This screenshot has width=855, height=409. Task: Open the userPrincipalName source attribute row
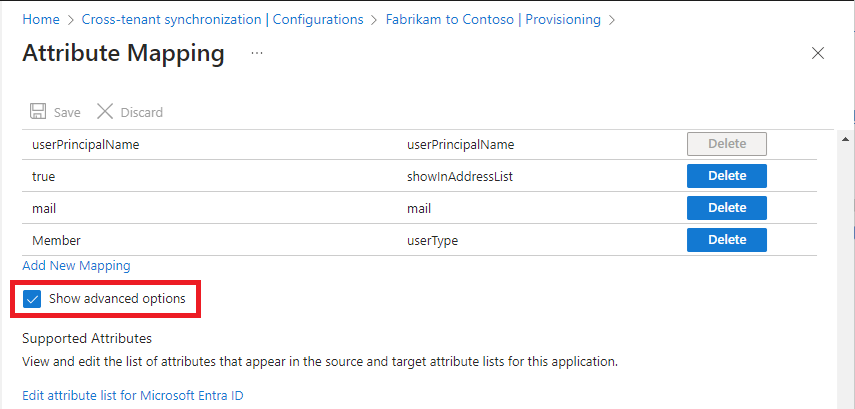(x=85, y=144)
